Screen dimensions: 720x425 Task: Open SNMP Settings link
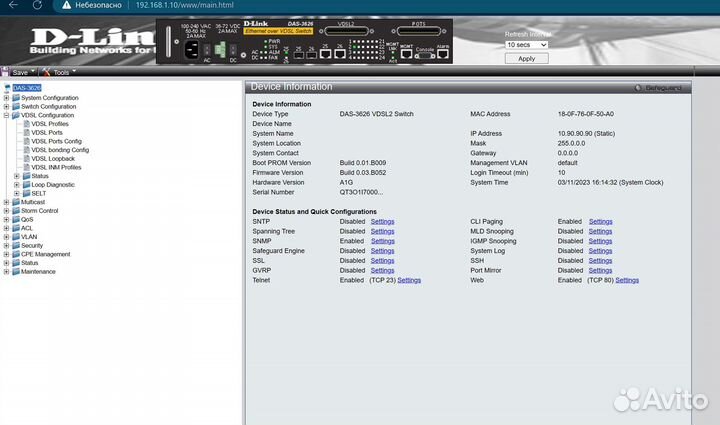382,241
